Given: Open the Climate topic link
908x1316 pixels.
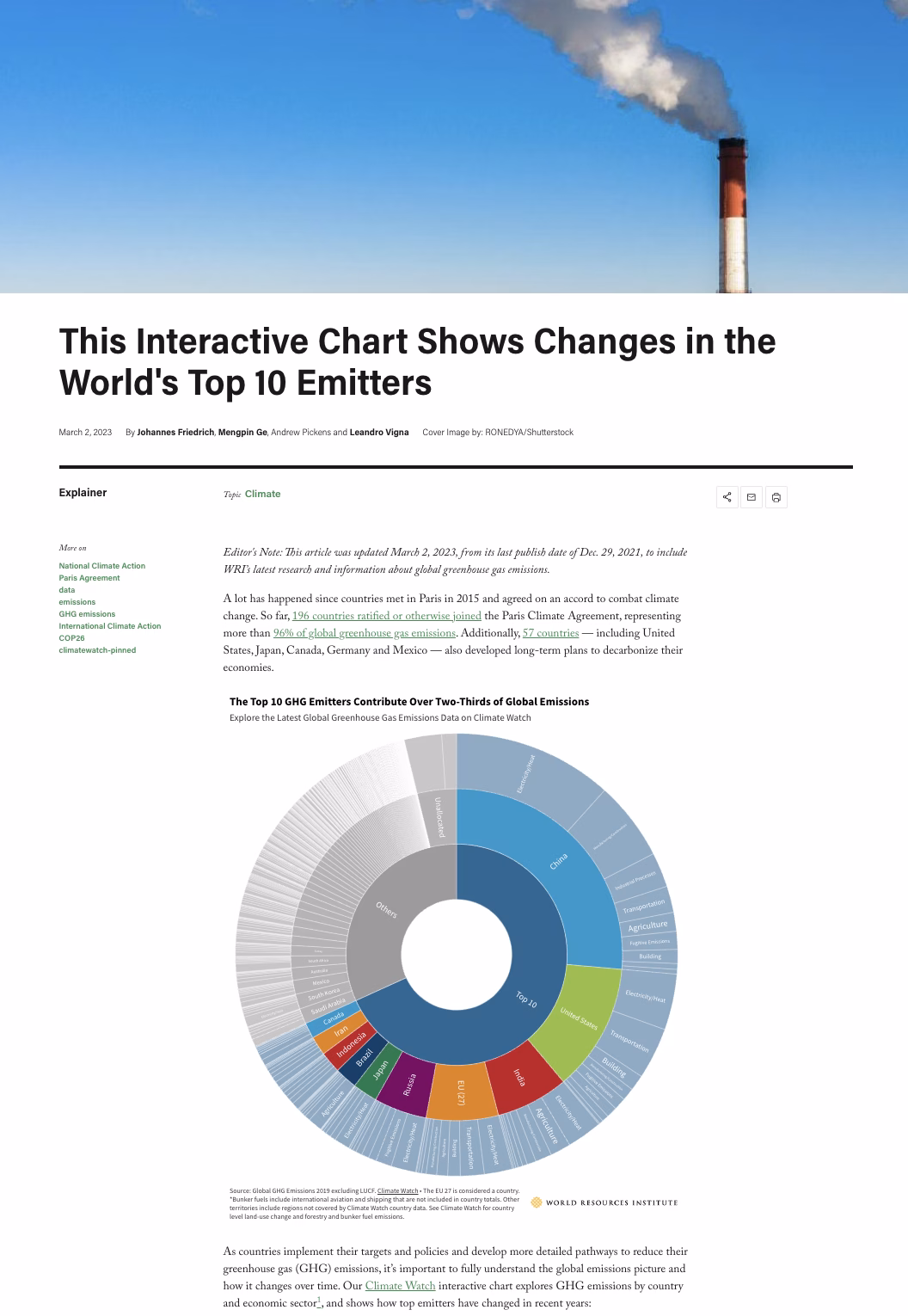Looking at the screenshot, I should pos(262,494).
